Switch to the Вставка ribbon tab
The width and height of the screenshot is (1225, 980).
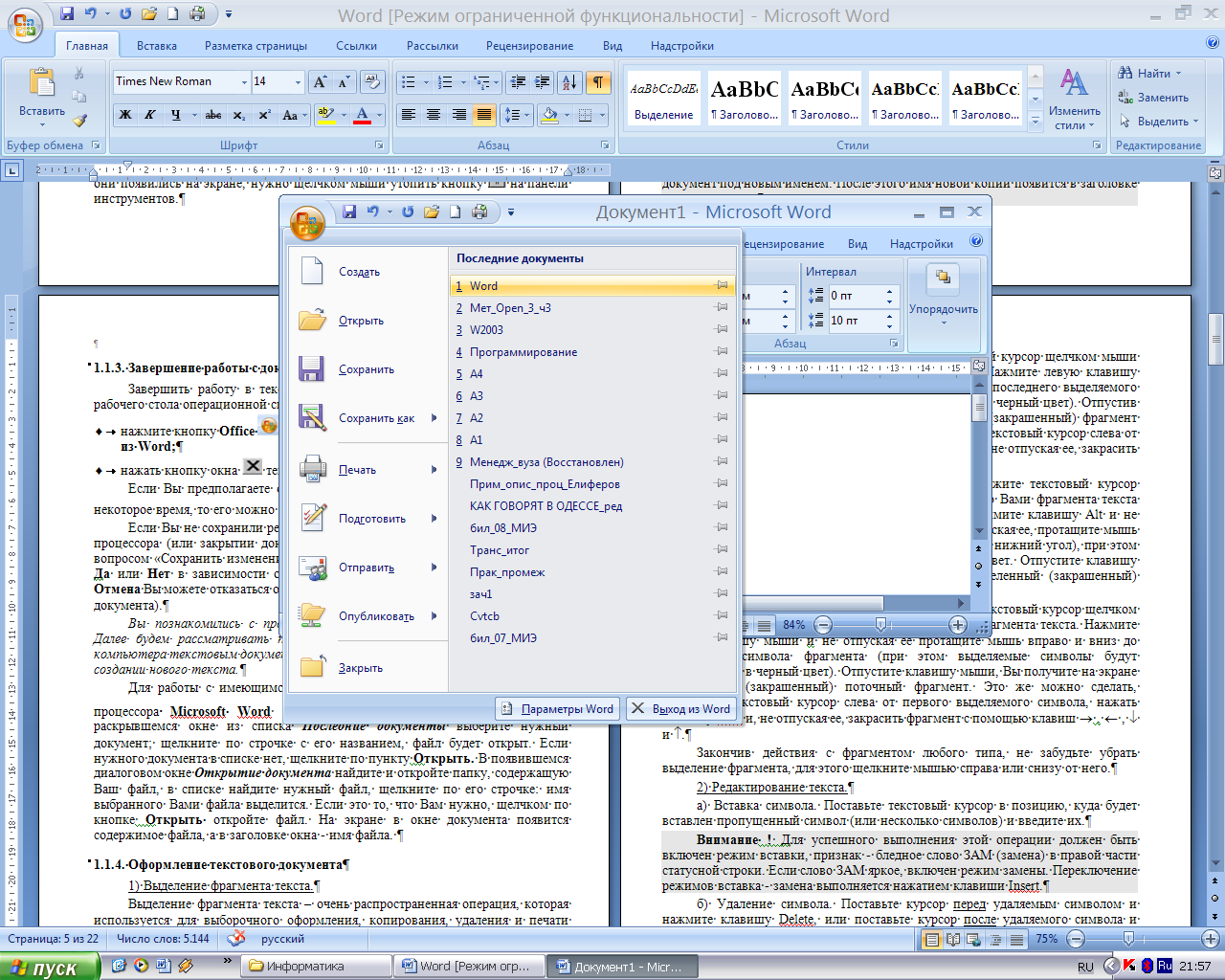click(x=156, y=45)
